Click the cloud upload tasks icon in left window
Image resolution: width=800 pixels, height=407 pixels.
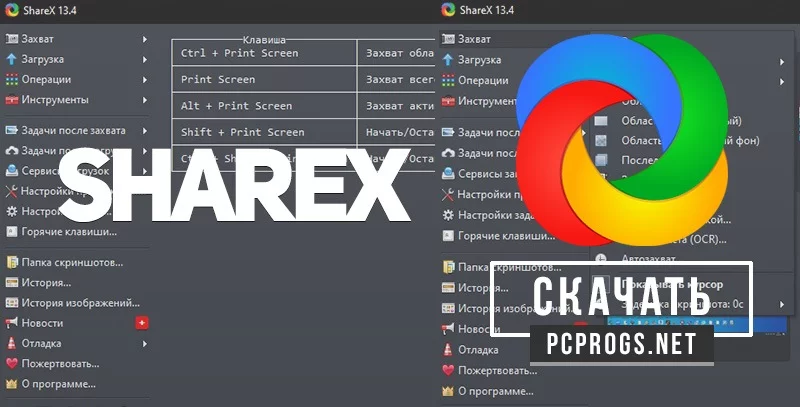(11, 151)
